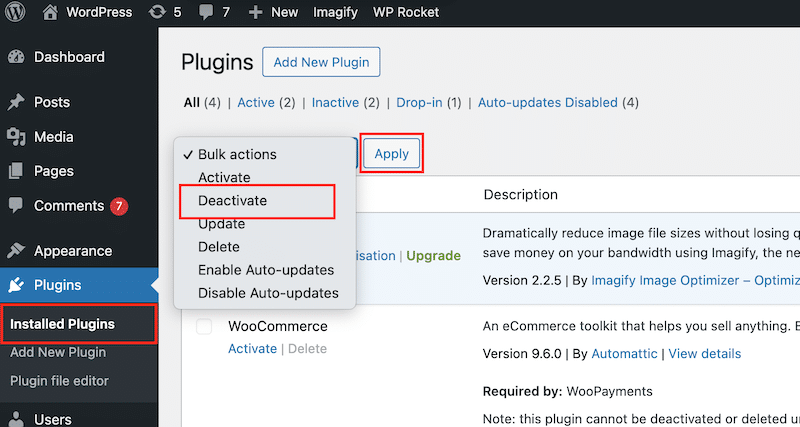Open Posts in sidebar
The image size is (800, 427).
click(x=52, y=102)
